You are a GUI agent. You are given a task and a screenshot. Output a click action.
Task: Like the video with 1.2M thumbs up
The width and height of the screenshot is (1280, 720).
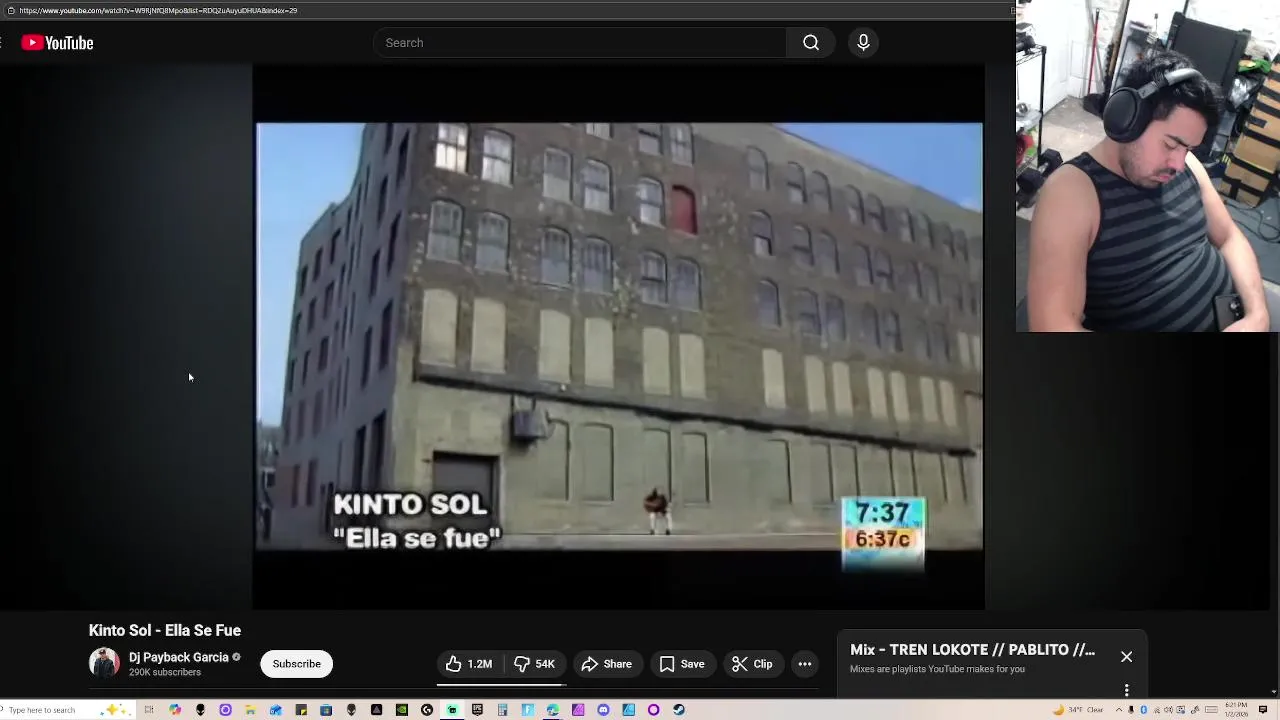click(x=469, y=664)
